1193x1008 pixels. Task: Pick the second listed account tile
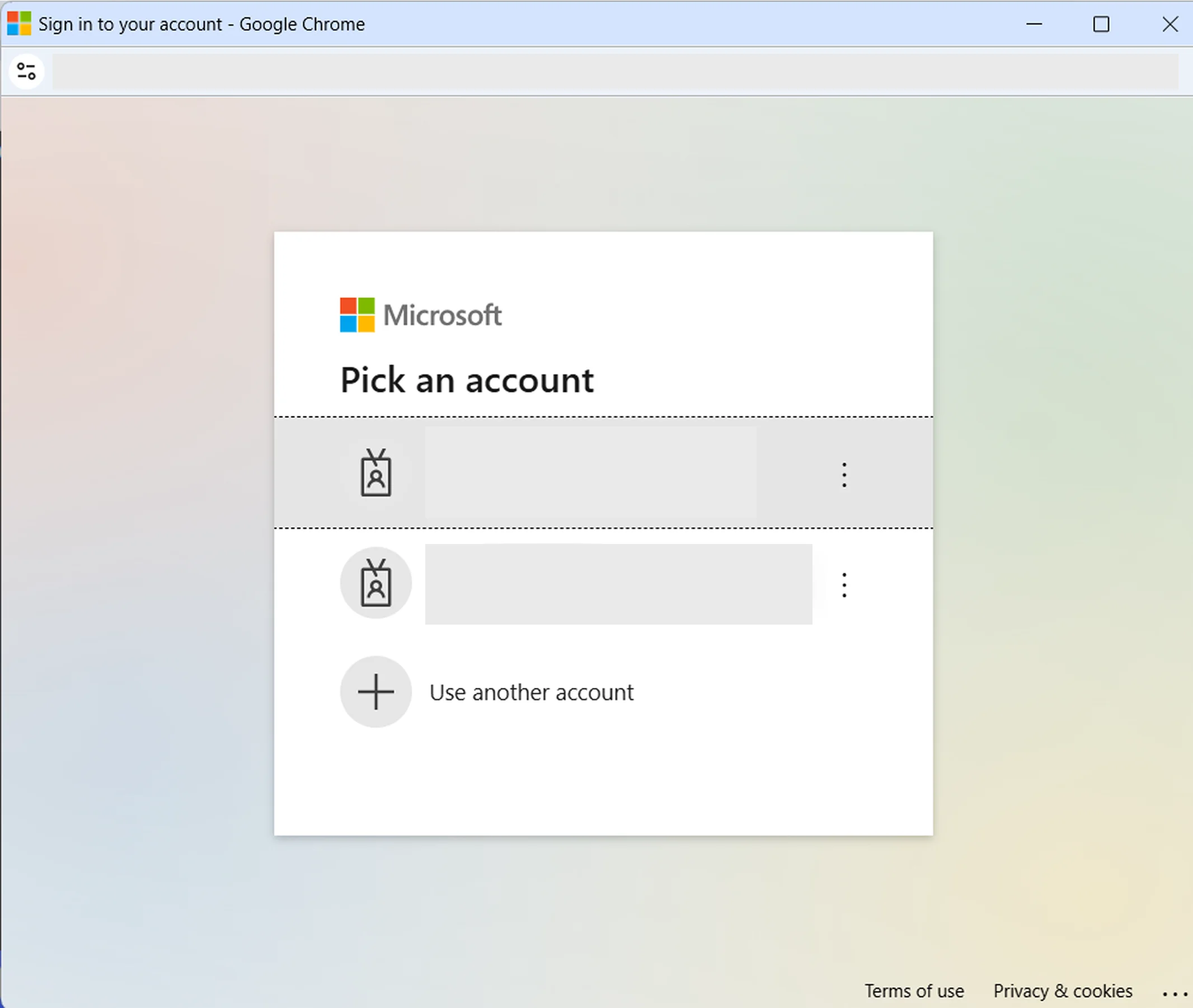tap(603, 583)
